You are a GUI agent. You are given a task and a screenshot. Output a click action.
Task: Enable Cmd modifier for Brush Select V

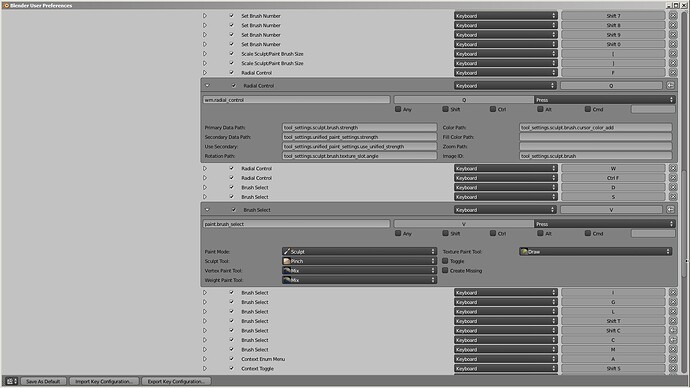point(588,233)
